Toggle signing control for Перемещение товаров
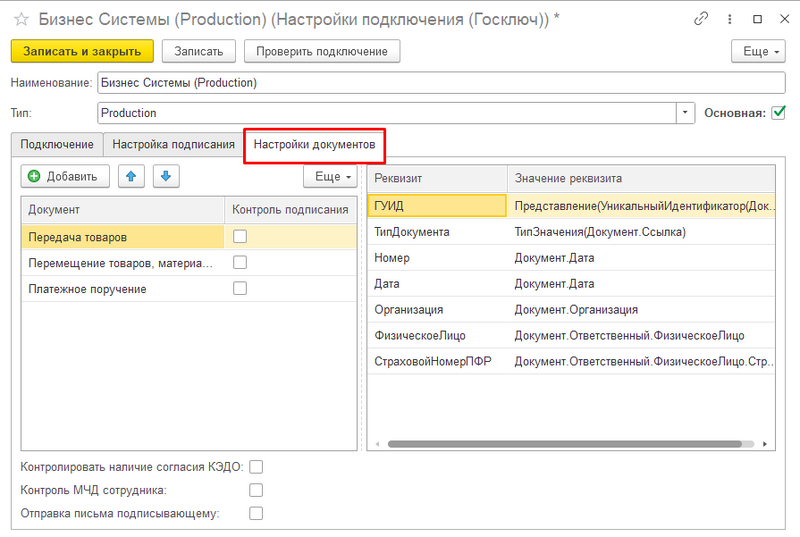The image size is (800, 537). pos(240,263)
